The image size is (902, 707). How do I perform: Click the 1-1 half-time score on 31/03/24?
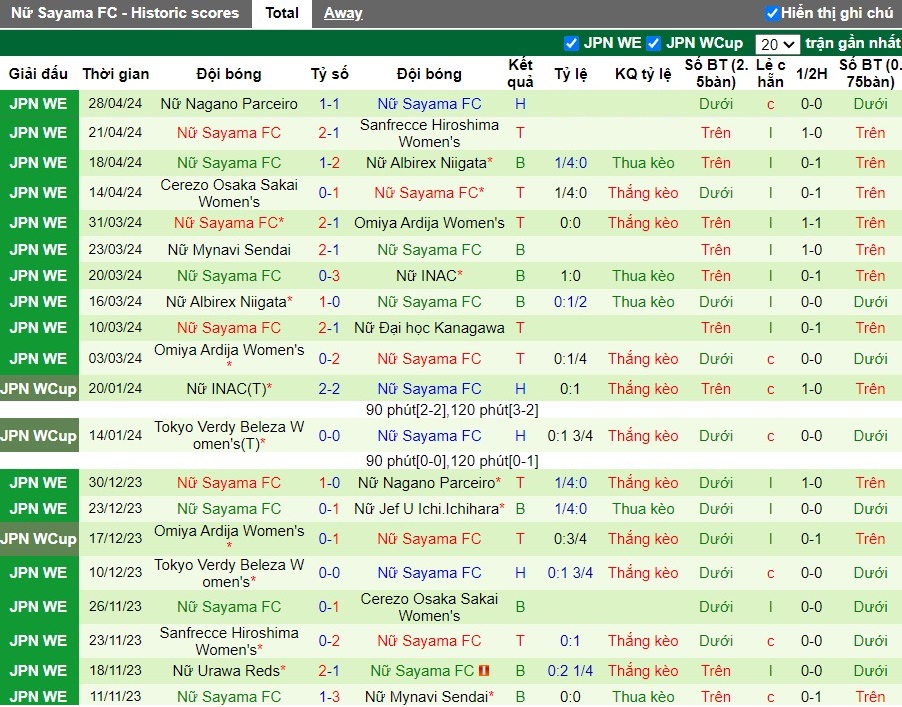[812, 223]
